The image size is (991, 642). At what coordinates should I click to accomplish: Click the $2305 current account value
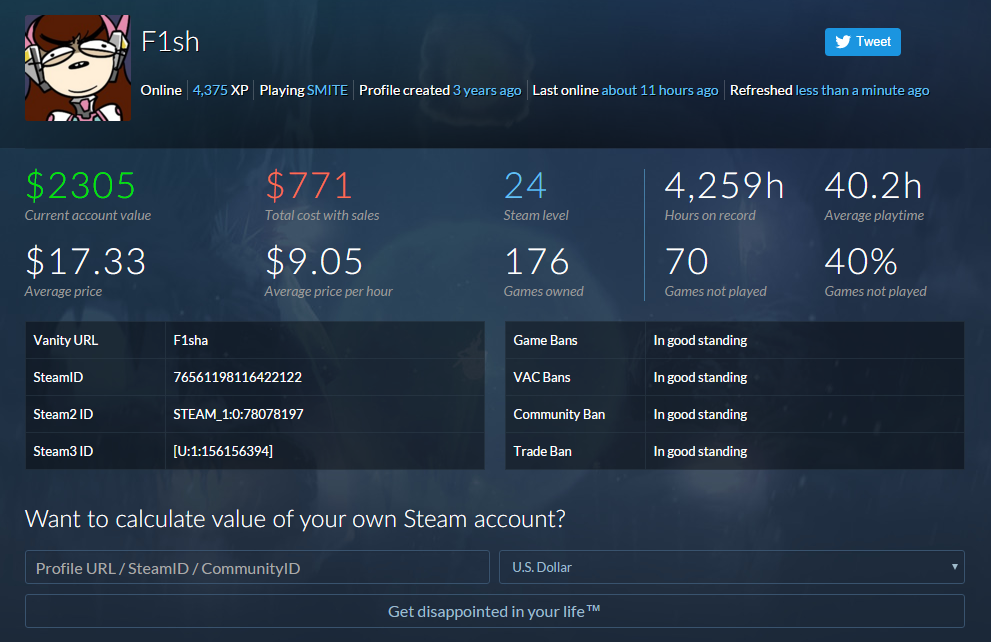pos(80,186)
